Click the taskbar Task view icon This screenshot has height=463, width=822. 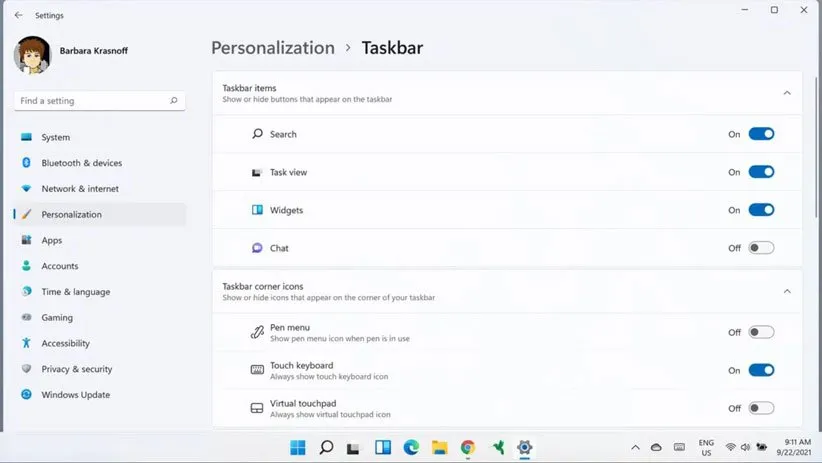(354, 447)
